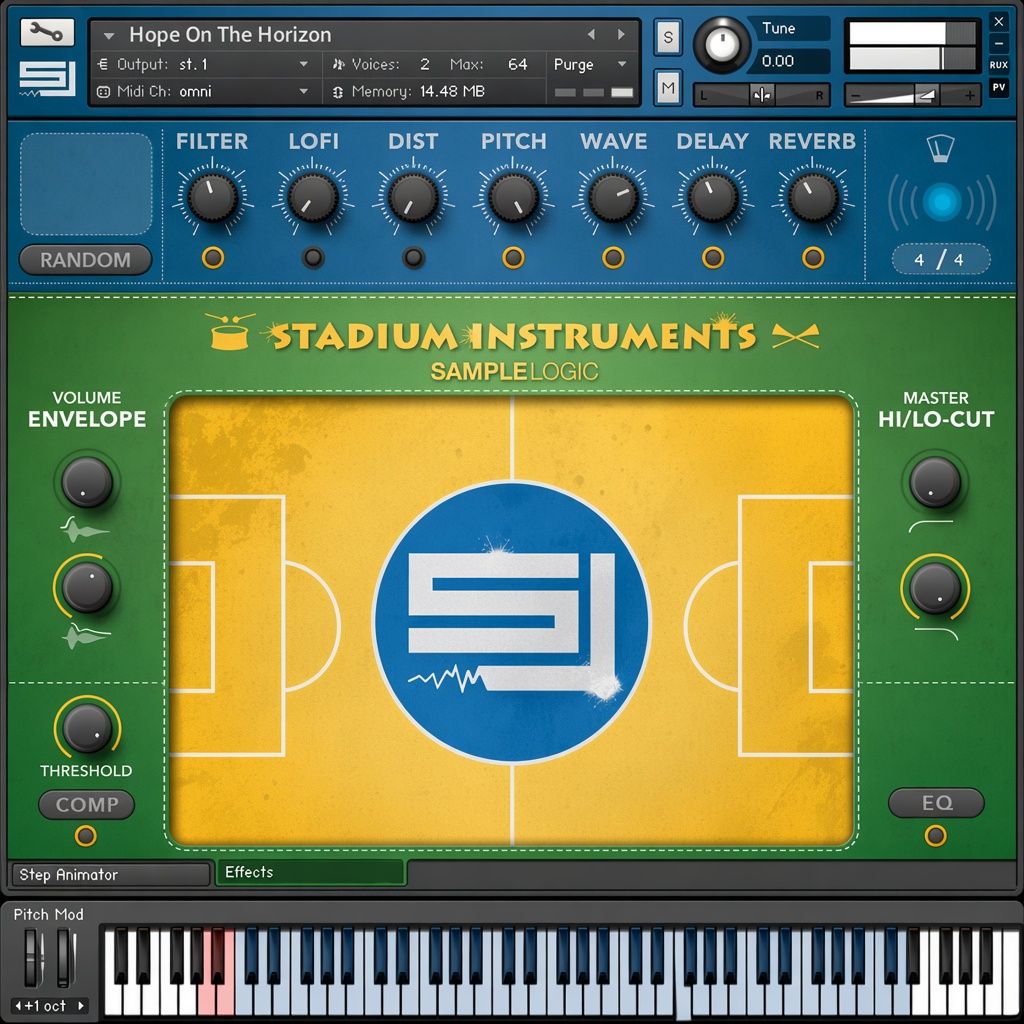The image size is (1024, 1024).
Task: Click the metronome icon
Action: point(940,149)
